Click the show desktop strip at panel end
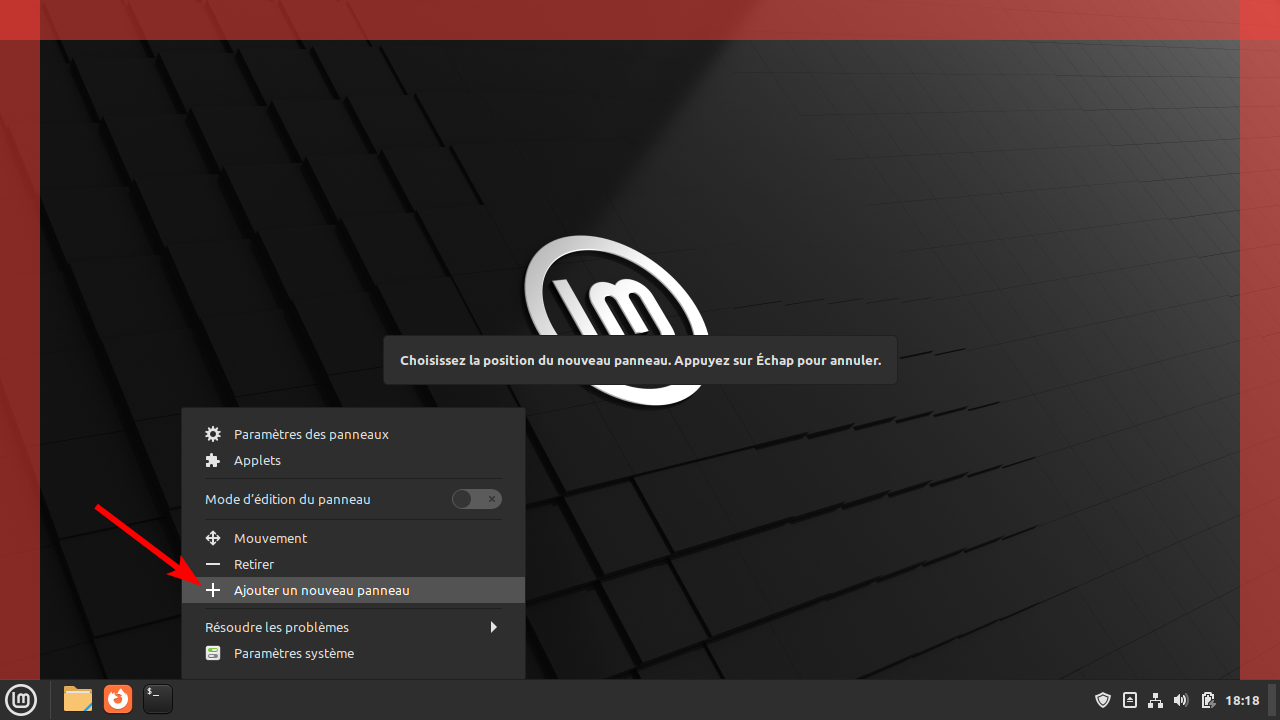Screen dimensions: 1280x720 (x=1272, y=699)
